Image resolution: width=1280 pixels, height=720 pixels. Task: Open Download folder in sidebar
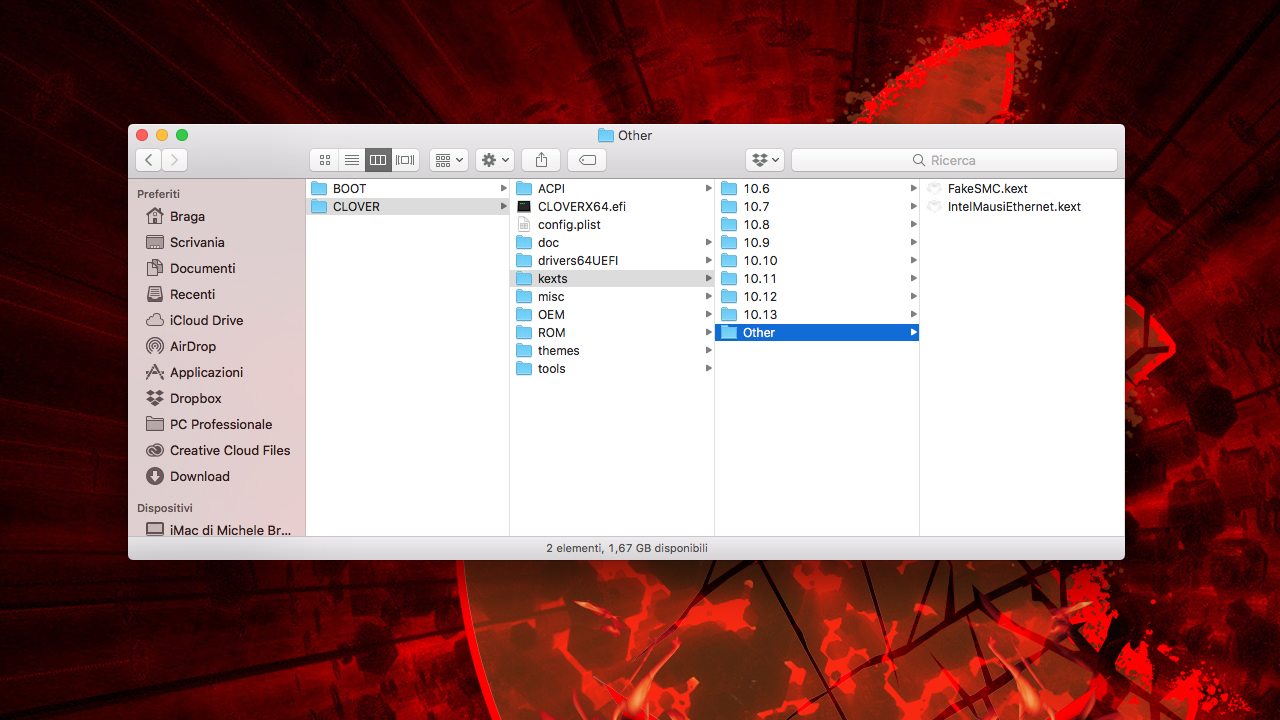[x=199, y=476]
